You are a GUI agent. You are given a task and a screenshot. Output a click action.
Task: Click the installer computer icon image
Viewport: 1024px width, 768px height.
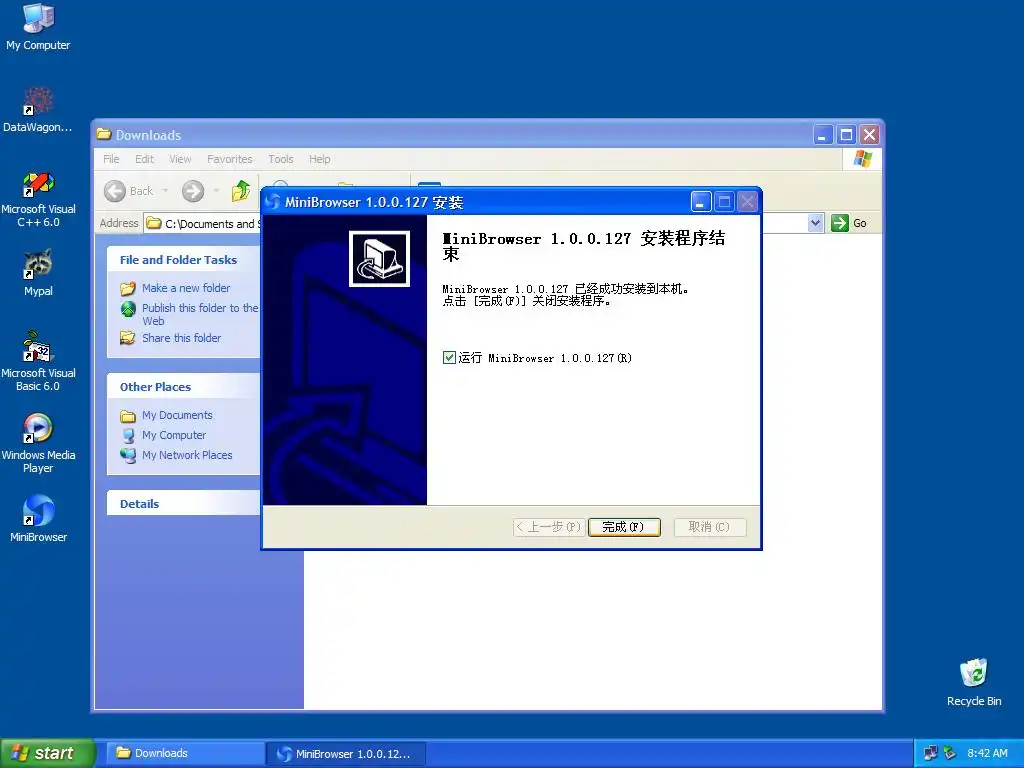pos(379,259)
